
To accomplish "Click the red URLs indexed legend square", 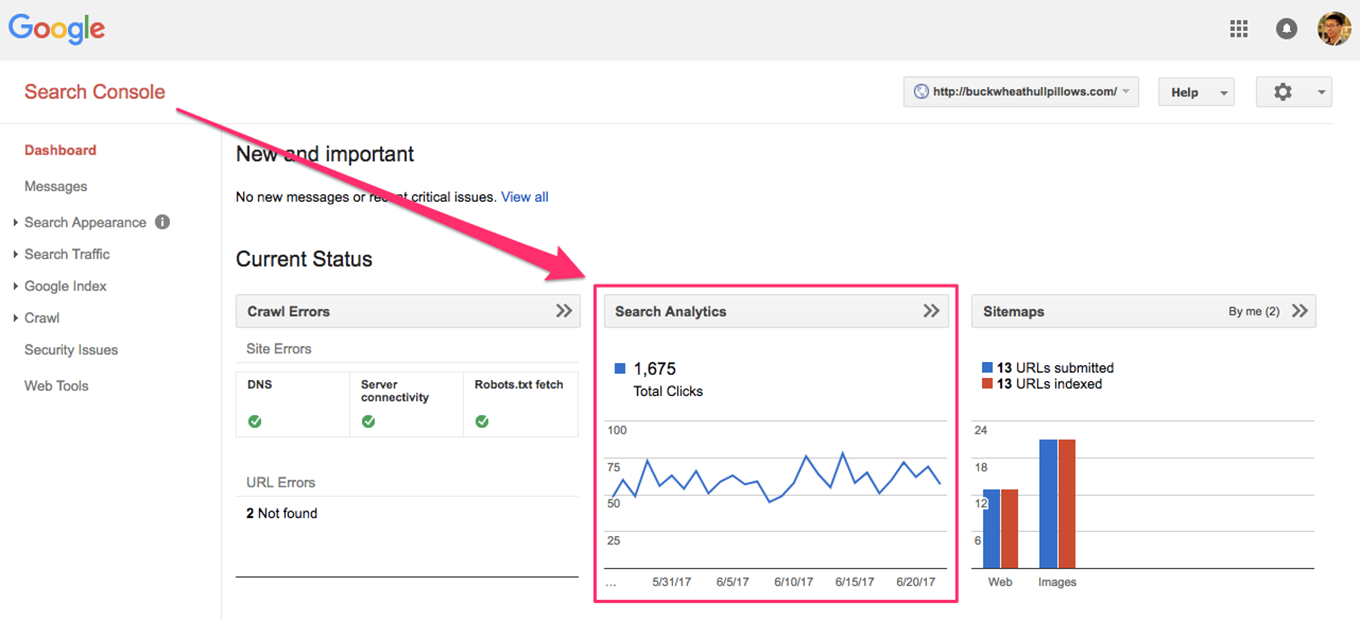I will click(x=988, y=384).
